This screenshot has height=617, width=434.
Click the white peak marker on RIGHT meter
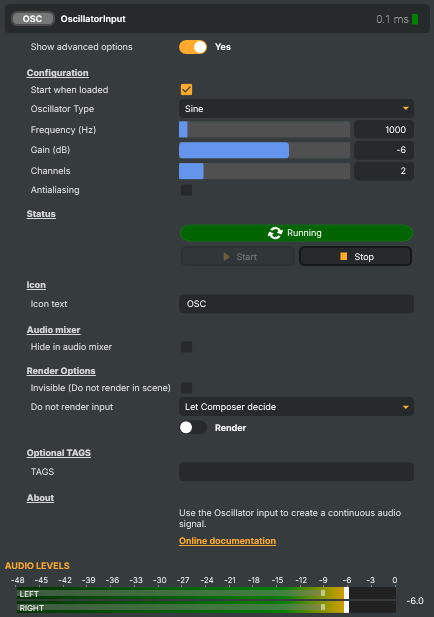coord(346,607)
